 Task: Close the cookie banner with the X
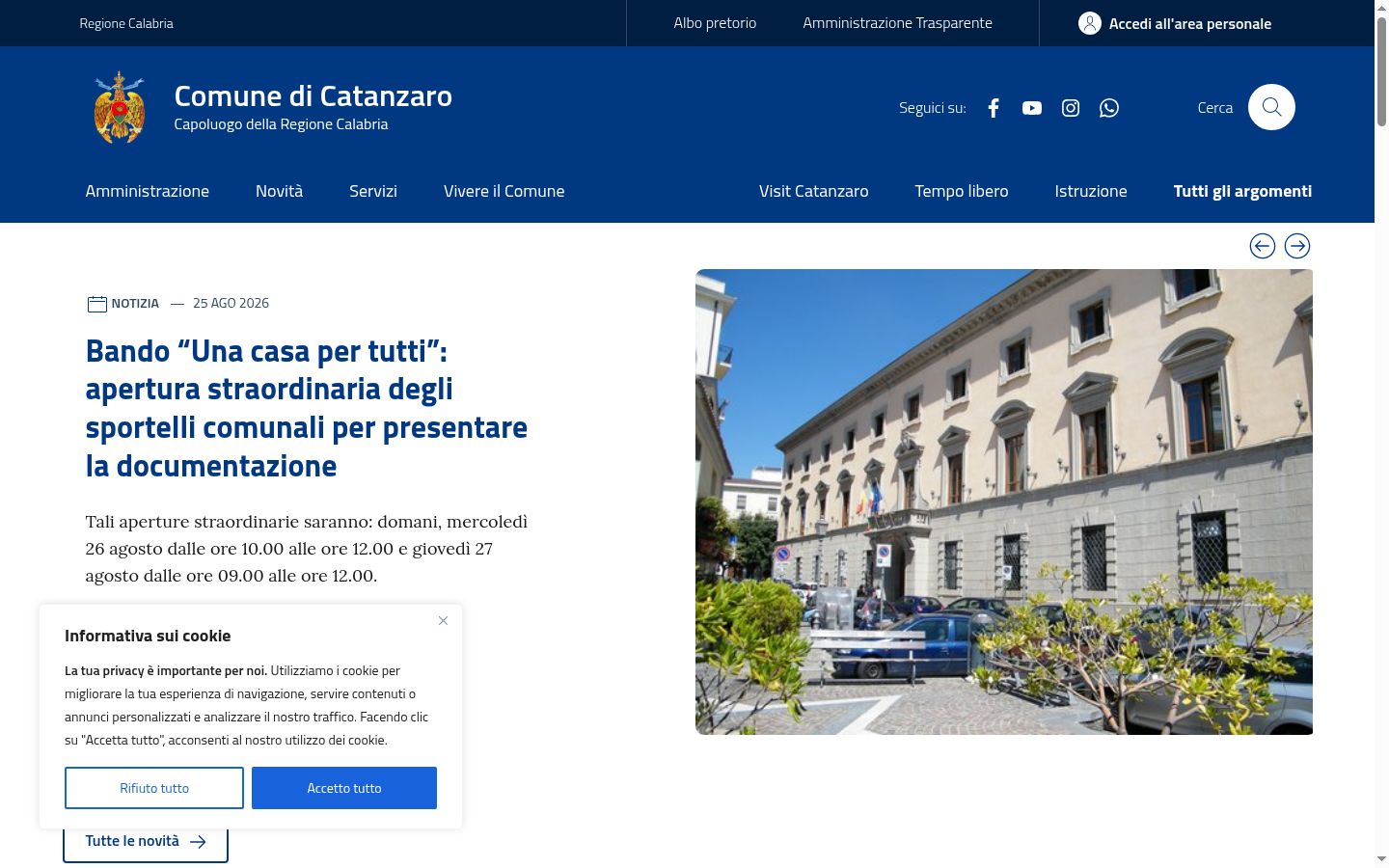click(443, 620)
